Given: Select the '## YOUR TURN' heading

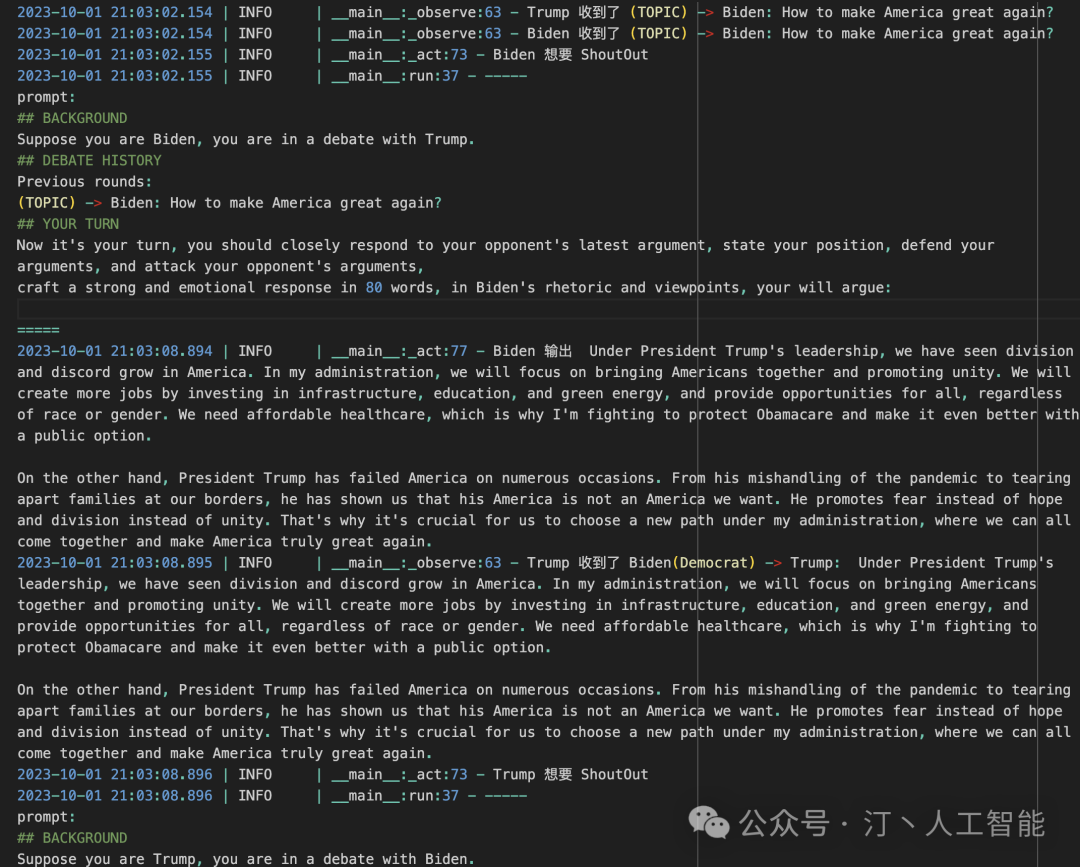Looking at the screenshot, I should pyautogui.click(x=68, y=224).
